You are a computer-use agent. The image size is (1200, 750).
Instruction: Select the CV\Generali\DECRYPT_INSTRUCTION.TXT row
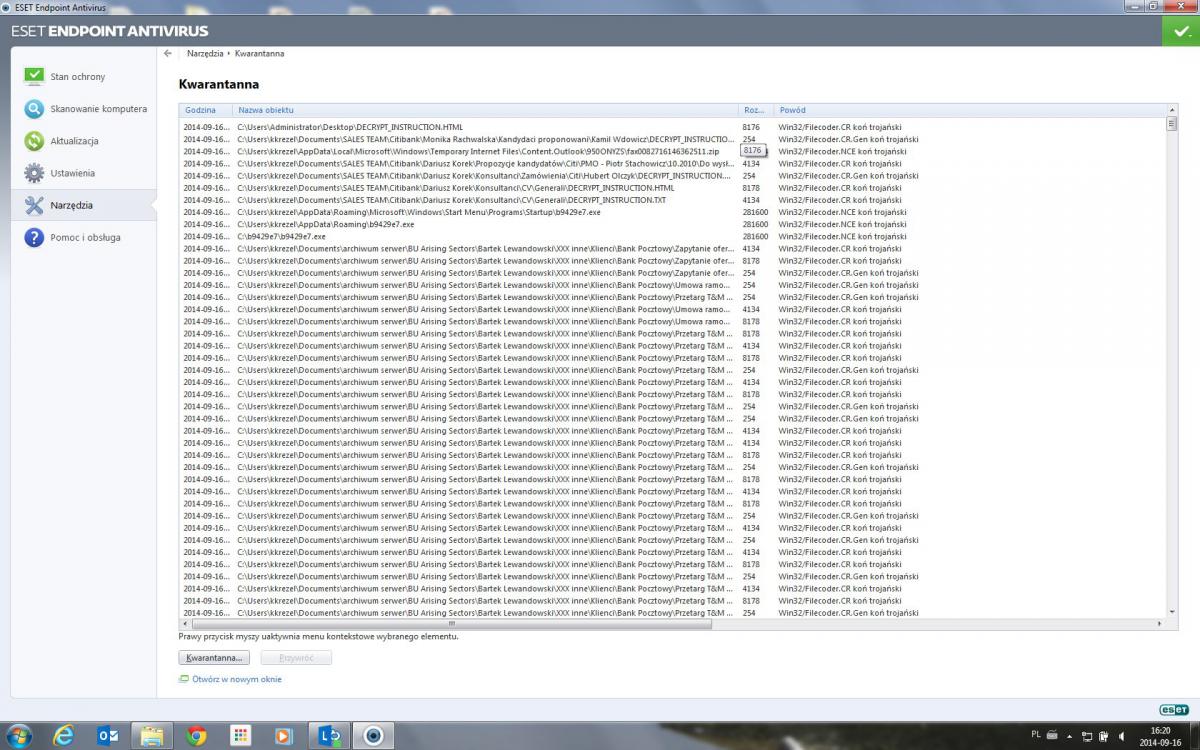click(673, 200)
